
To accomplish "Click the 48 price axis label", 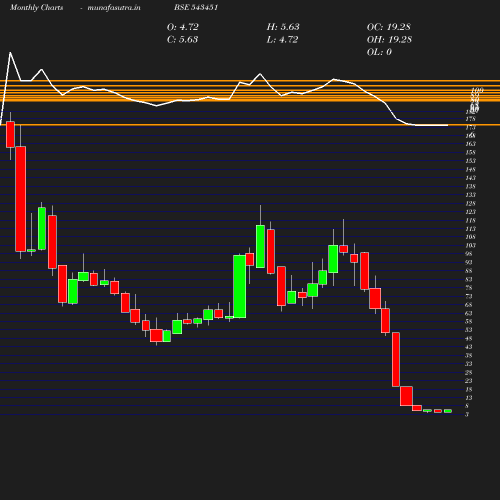I will [469, 338].
